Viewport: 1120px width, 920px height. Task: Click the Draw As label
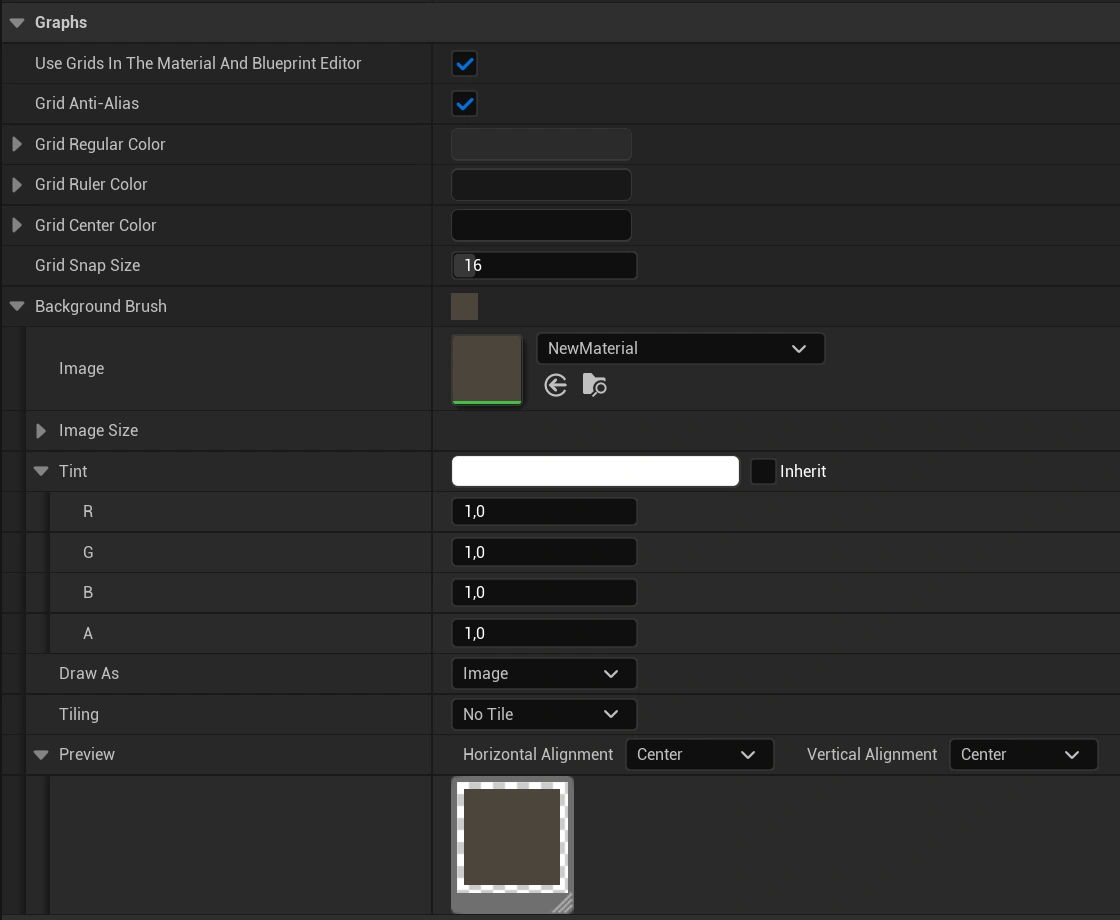pyautogui.click(x=89, y=674)
